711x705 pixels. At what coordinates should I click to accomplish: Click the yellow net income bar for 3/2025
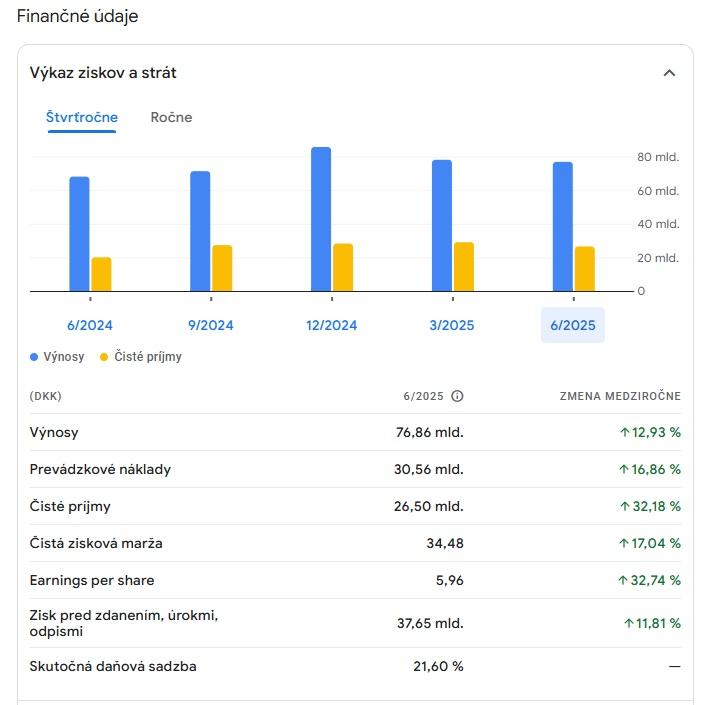(x=464, y=266)
